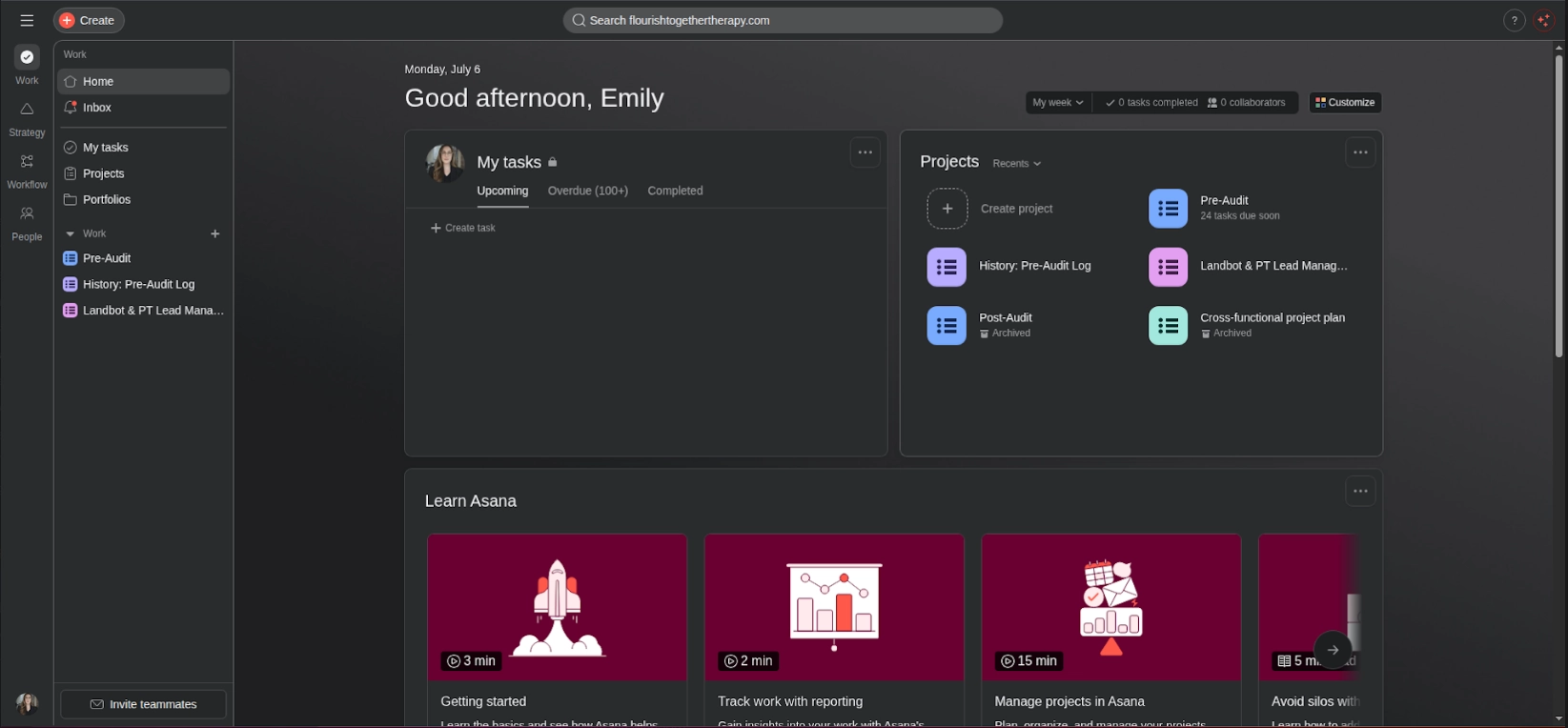Click the 0 tasks completed stat
The image size is (1568, 728).
pyautogui.click(x=1151, y=103)
